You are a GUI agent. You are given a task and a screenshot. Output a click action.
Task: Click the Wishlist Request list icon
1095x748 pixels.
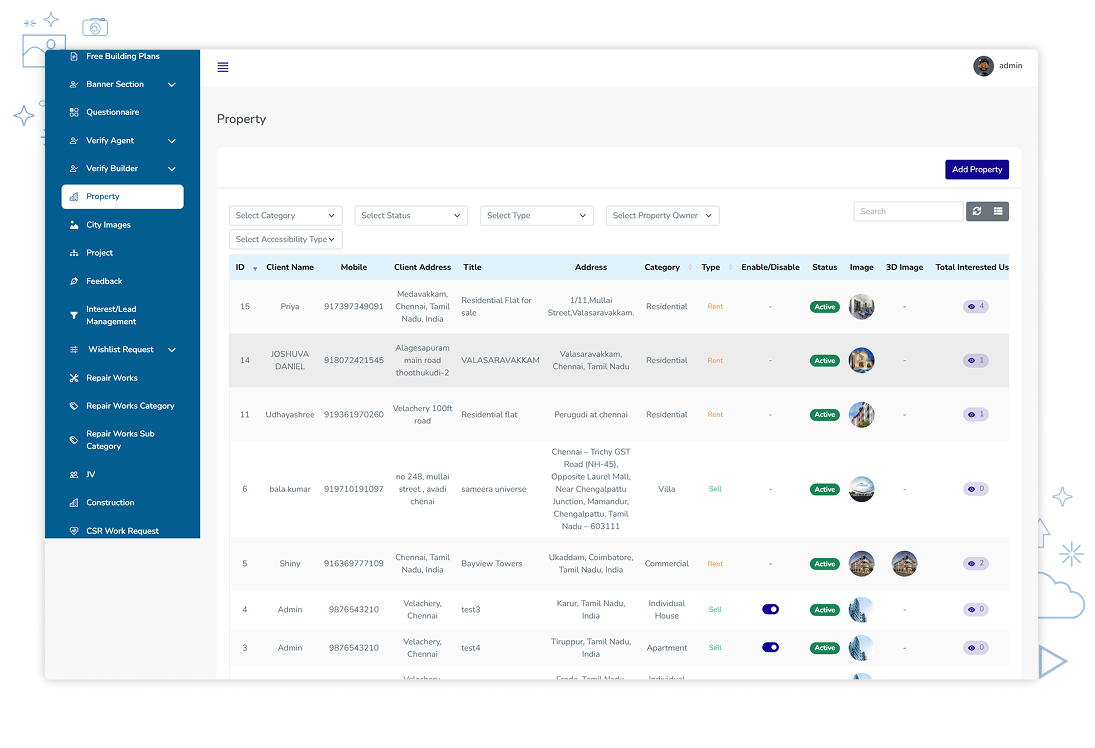[74, 350]
